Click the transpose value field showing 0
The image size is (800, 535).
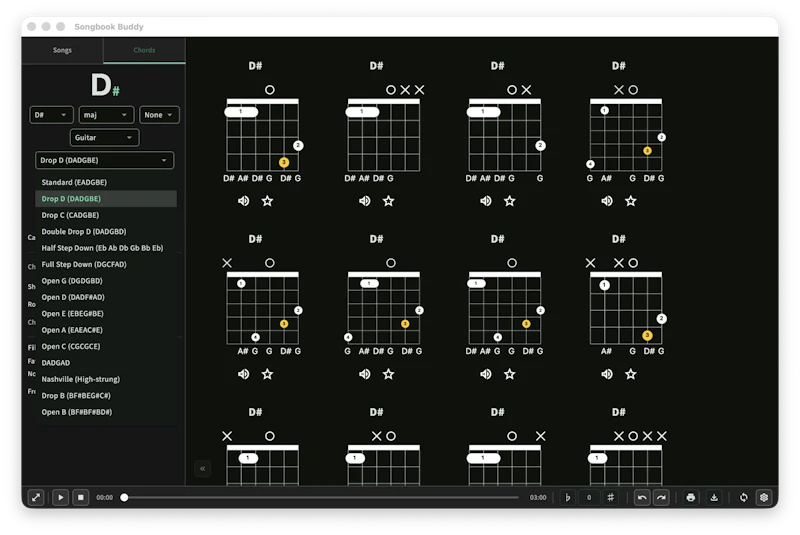pos(589,497)
